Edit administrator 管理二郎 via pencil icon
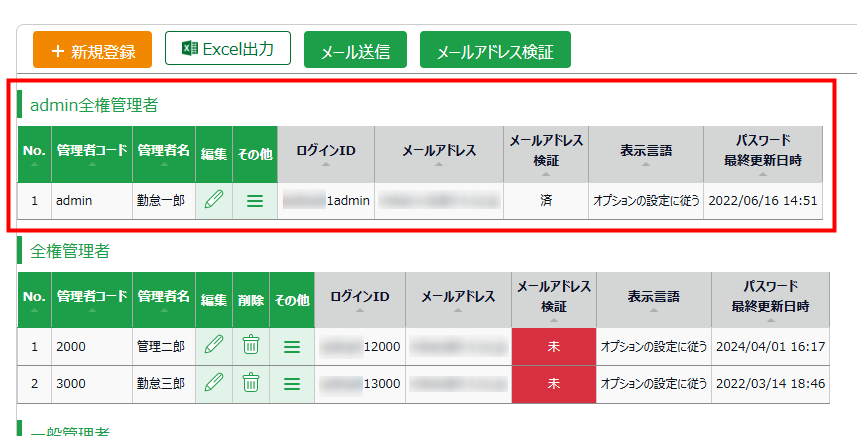This screenshot has height=436, width=857. click(214, 346)
